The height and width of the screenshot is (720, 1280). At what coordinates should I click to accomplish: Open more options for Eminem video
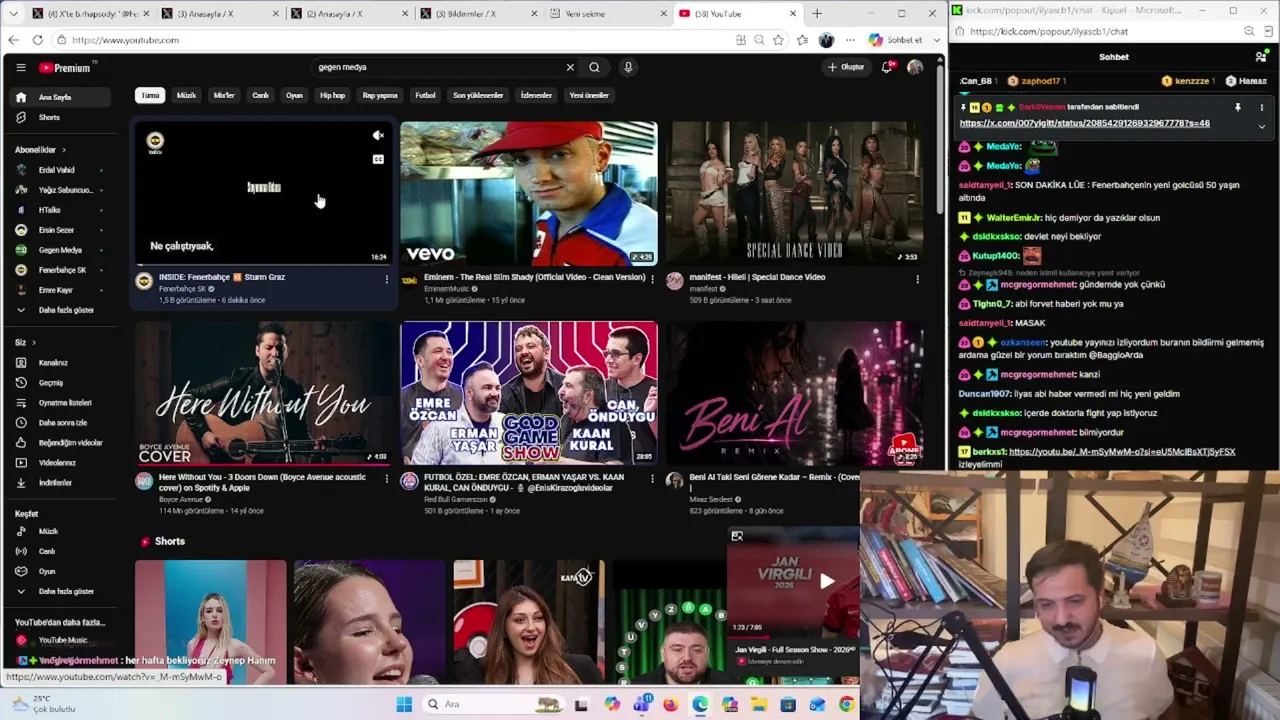652,279
